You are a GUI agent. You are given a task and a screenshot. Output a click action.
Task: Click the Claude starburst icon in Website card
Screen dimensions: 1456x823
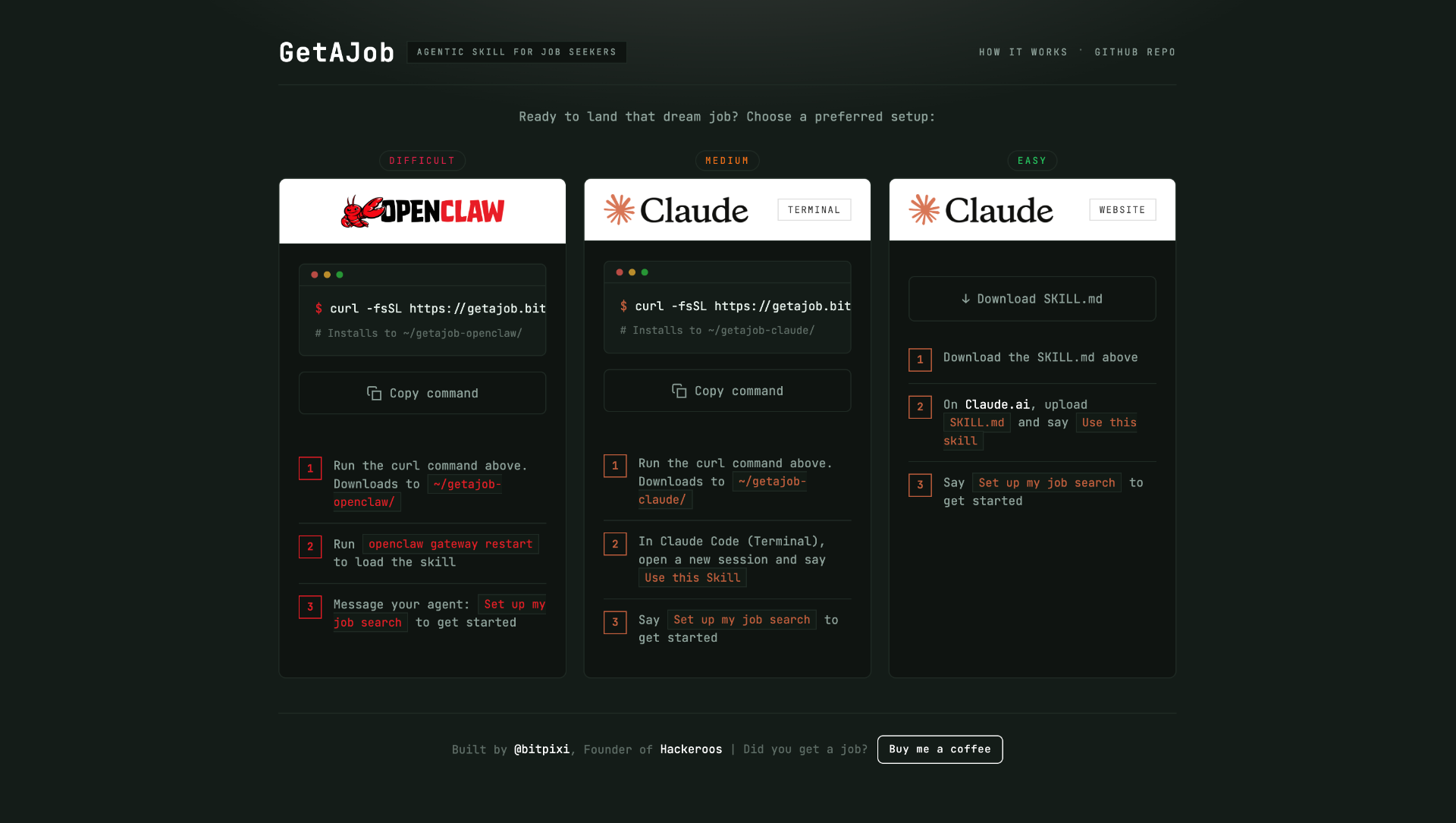coord(924,210)
